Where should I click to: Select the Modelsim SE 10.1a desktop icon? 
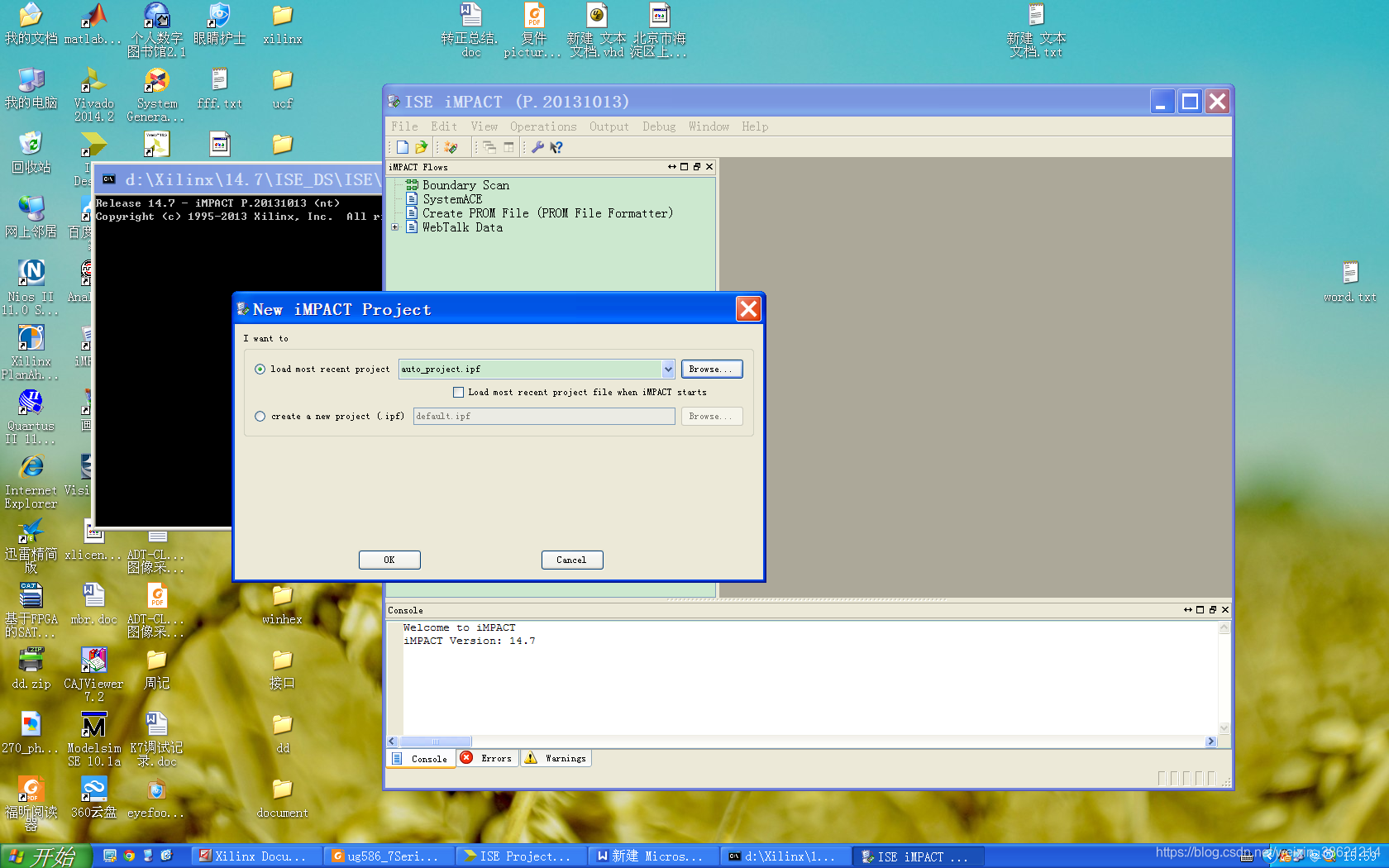point(93,739)
